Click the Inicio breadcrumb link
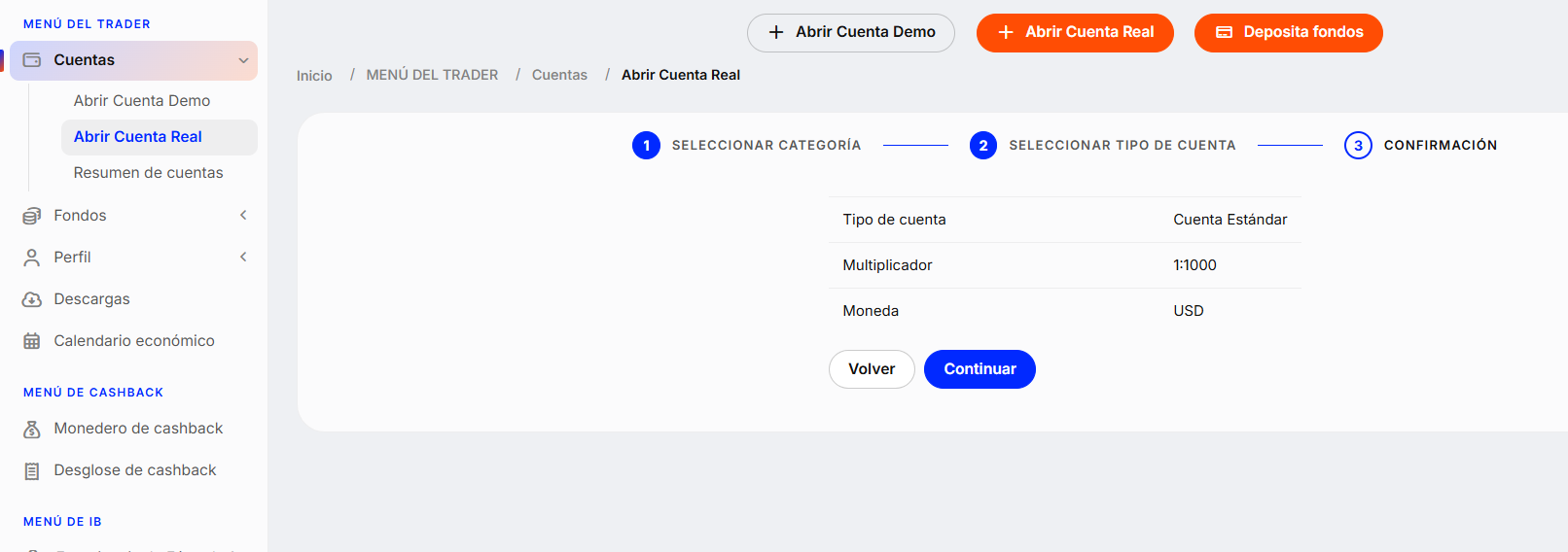 coord(314,76)
